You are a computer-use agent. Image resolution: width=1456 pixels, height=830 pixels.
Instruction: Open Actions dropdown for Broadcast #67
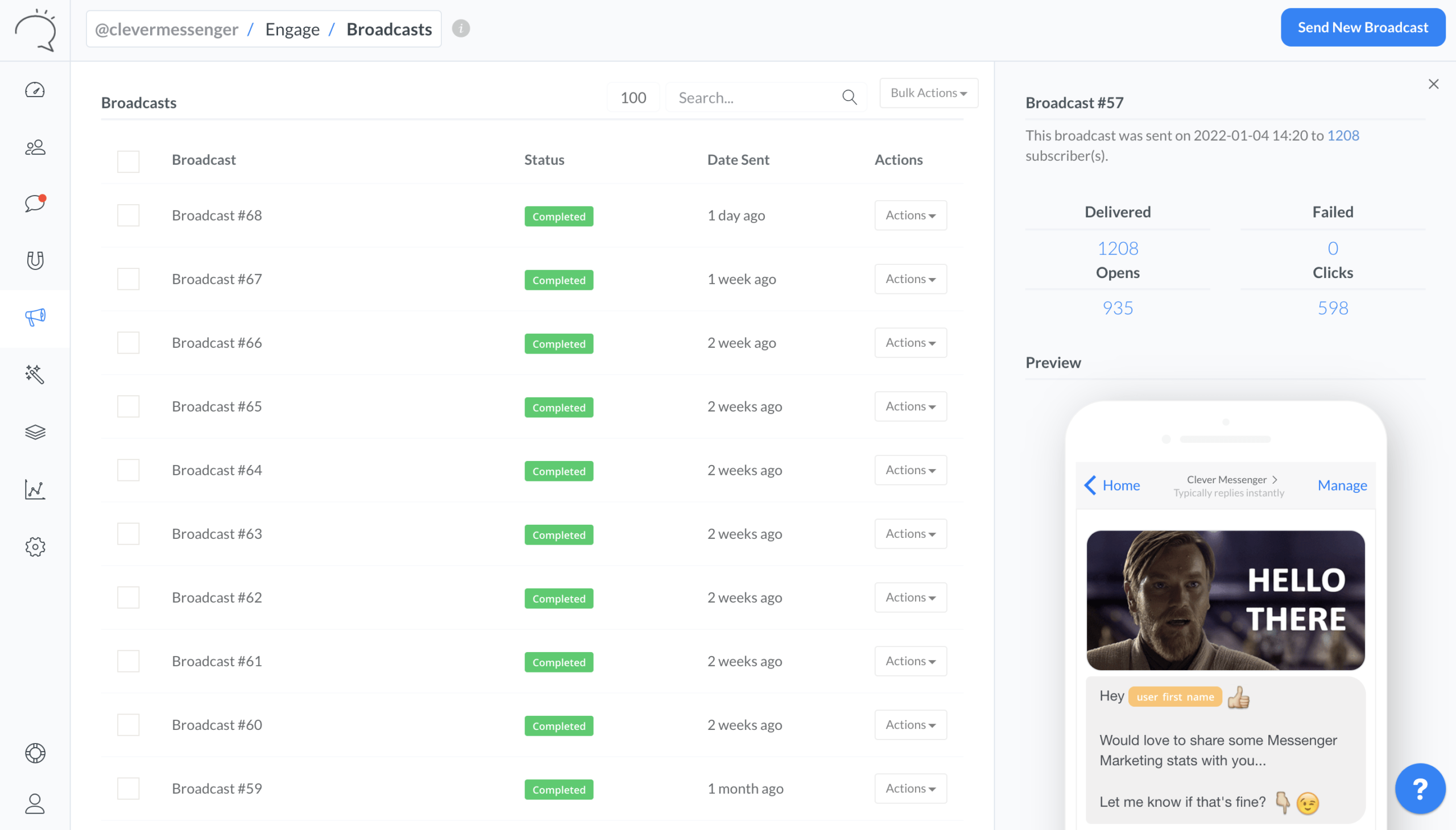point(910,279)
